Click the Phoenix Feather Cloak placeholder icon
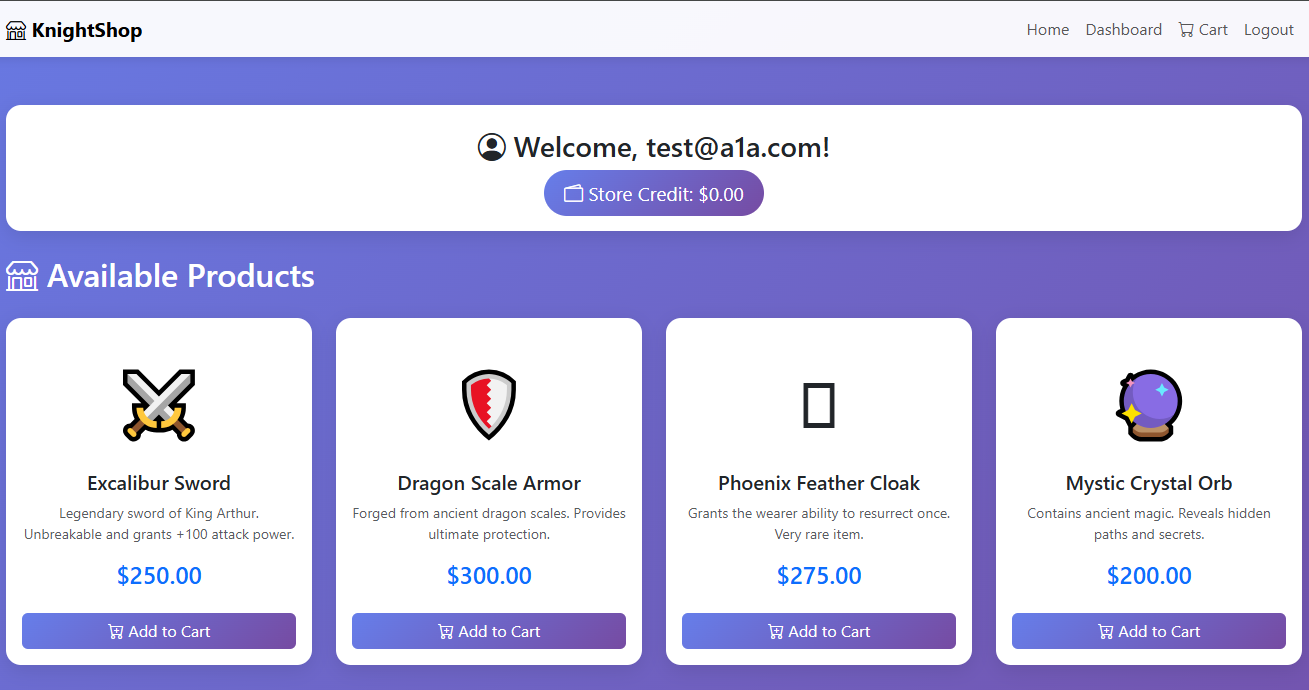Screen dimensions: 1309x690 click(x=819, y=405)
